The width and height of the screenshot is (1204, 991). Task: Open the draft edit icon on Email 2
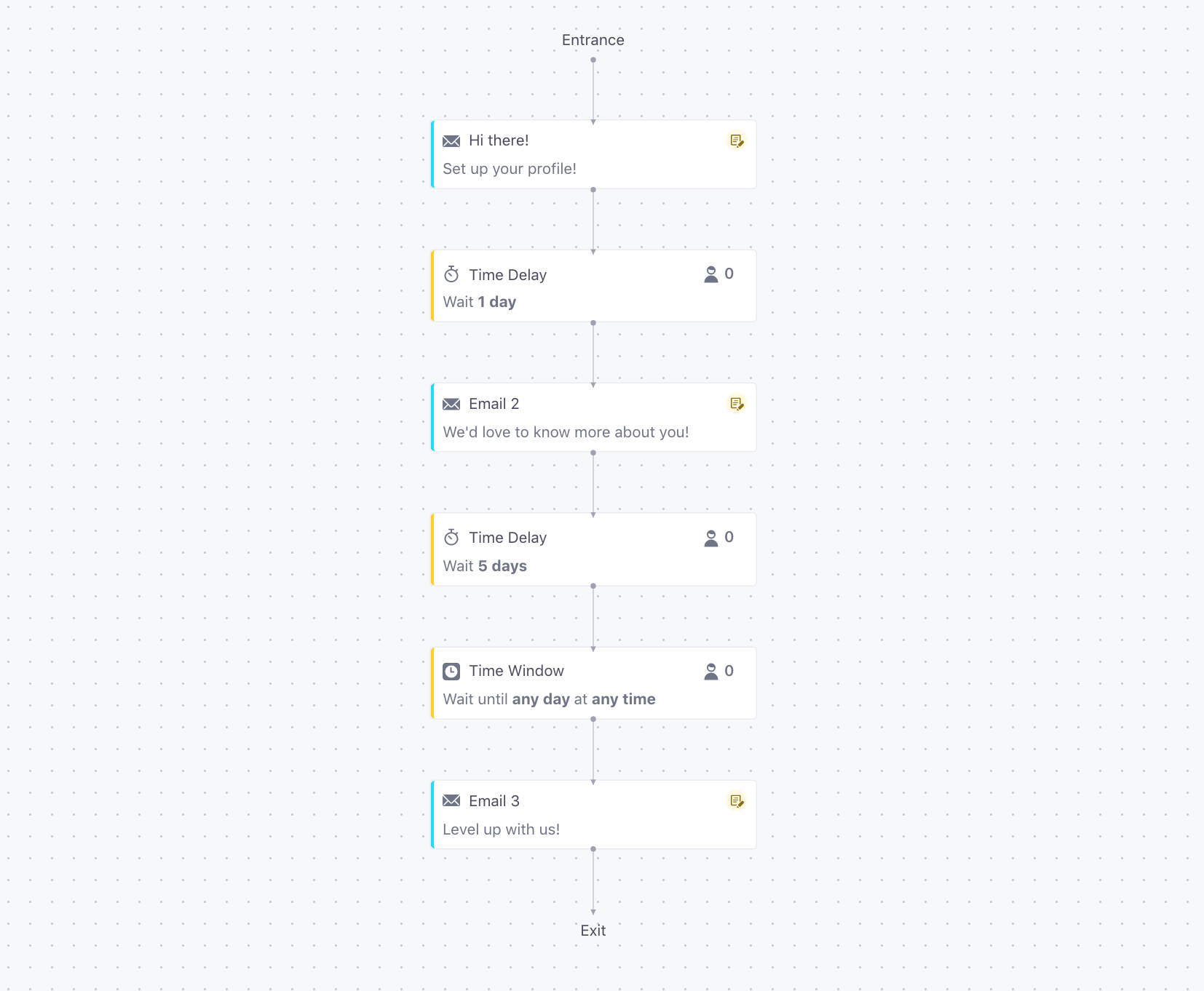(737, 404)
